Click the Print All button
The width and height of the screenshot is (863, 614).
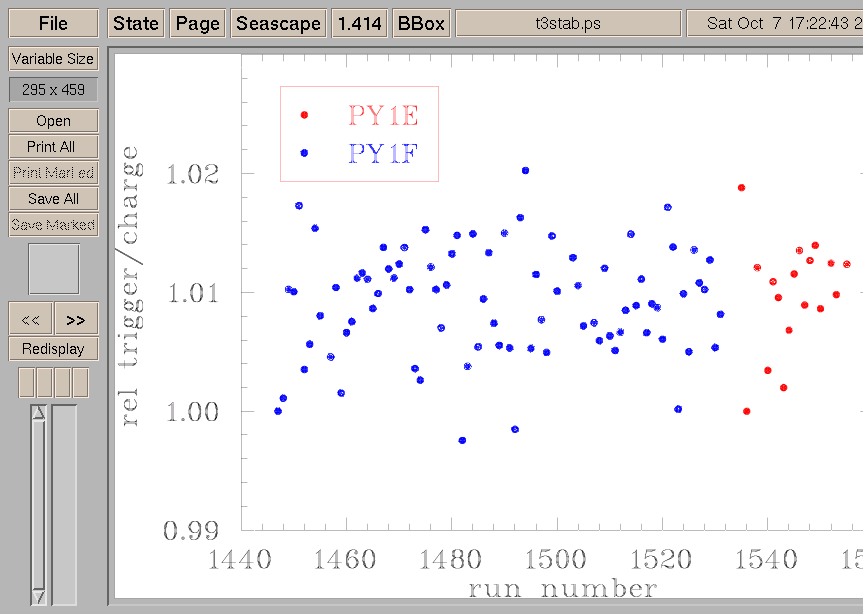click(53, 147)
